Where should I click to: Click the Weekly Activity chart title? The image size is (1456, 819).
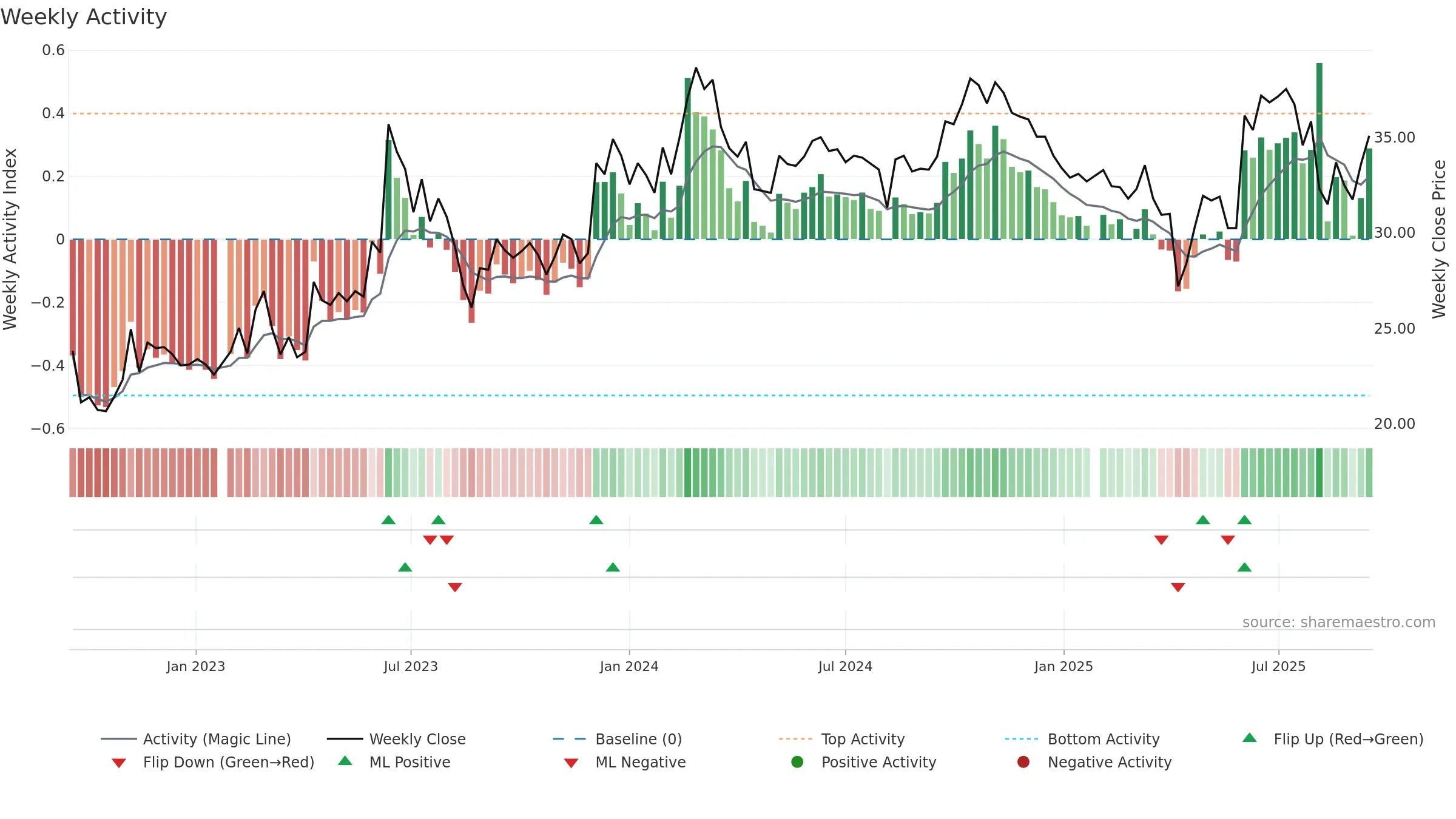(x=84, y=17)
